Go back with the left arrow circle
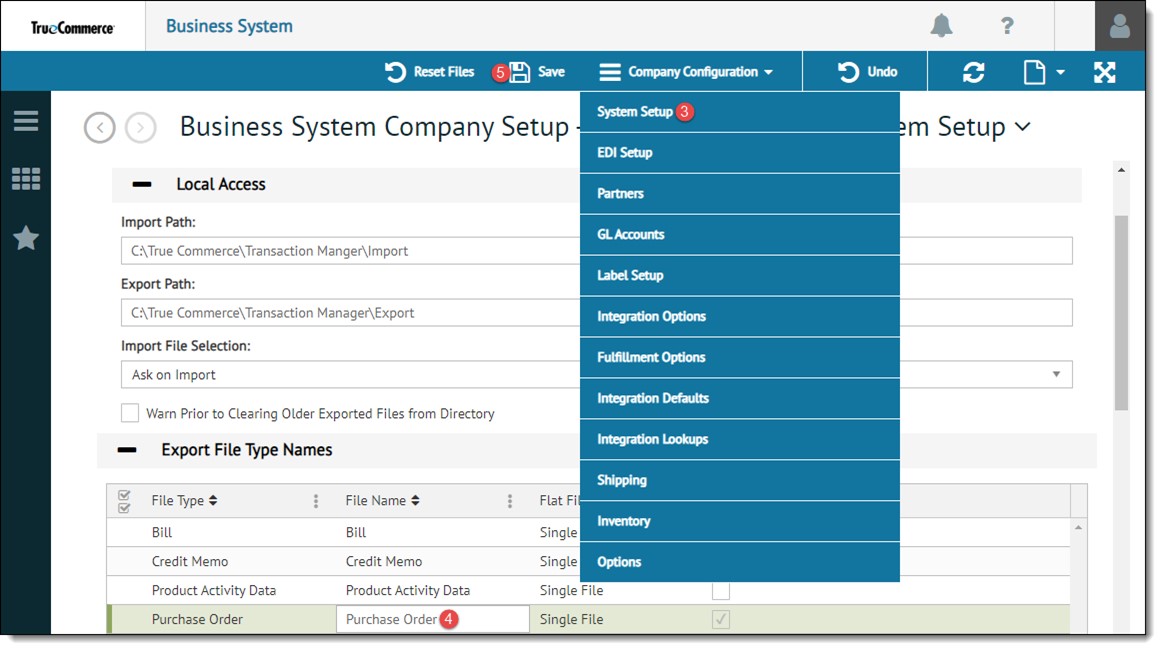This screenshot has width=1161, height=650. [x=99, y=127]
